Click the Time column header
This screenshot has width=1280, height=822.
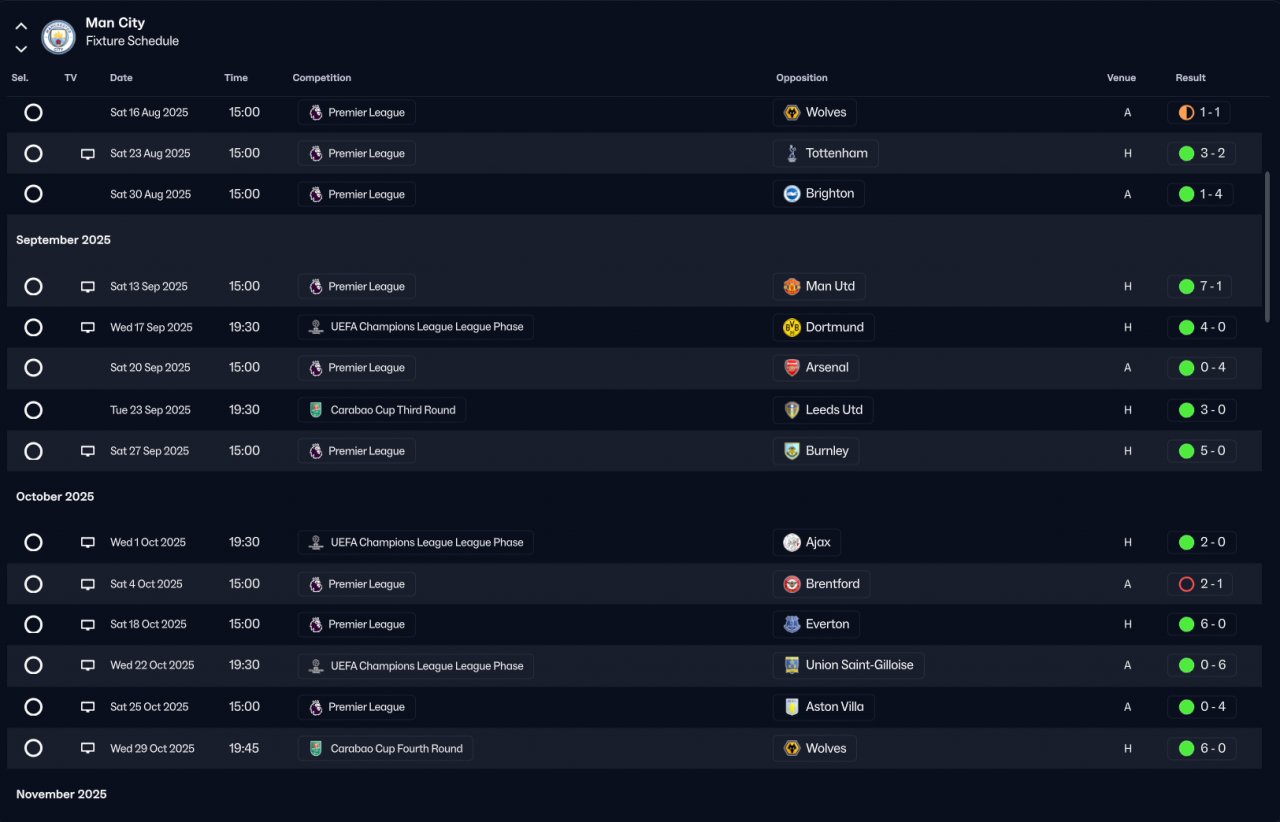click(236, 78)
